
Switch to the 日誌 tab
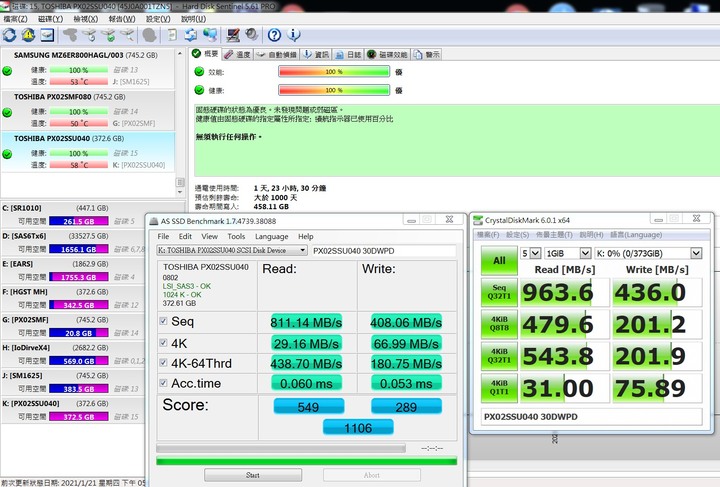click(348, 55)
